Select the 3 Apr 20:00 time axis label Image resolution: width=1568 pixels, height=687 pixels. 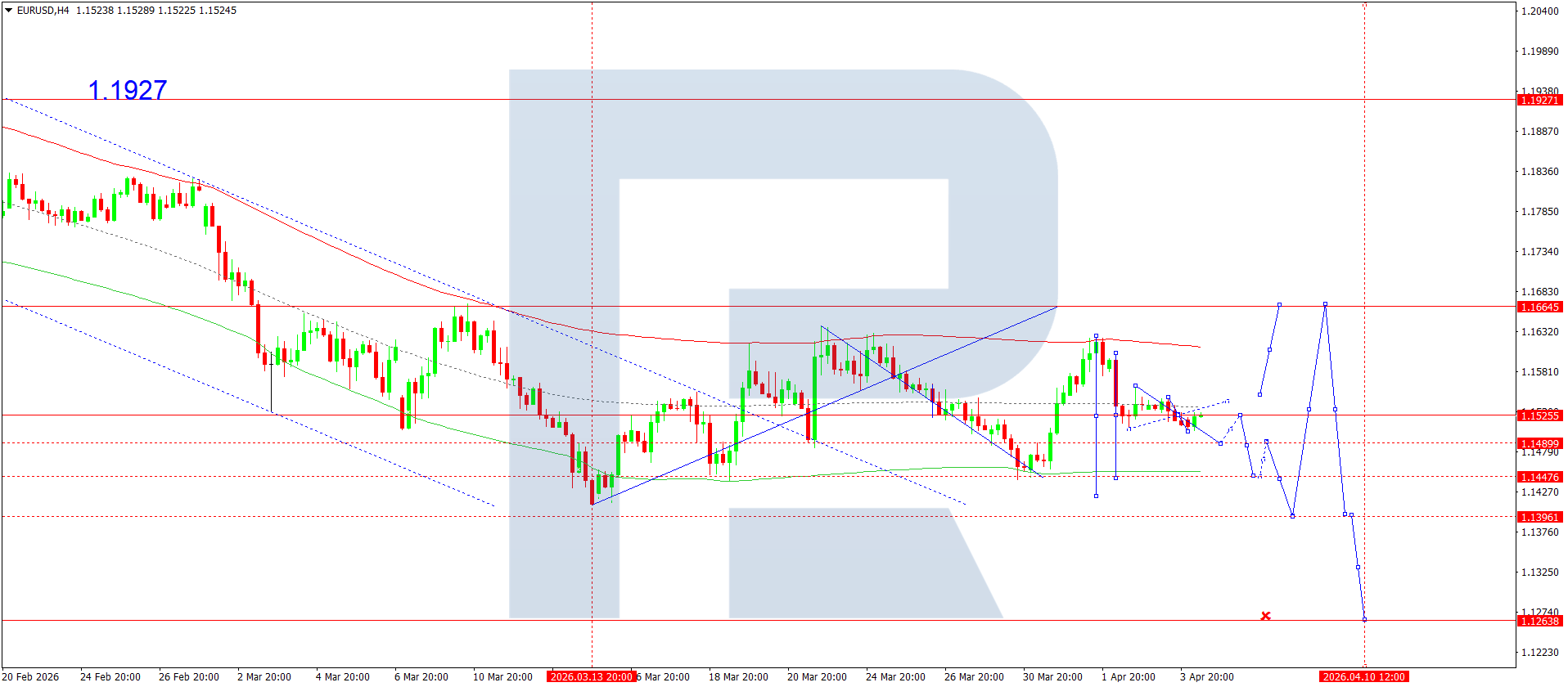(1206, 676)
